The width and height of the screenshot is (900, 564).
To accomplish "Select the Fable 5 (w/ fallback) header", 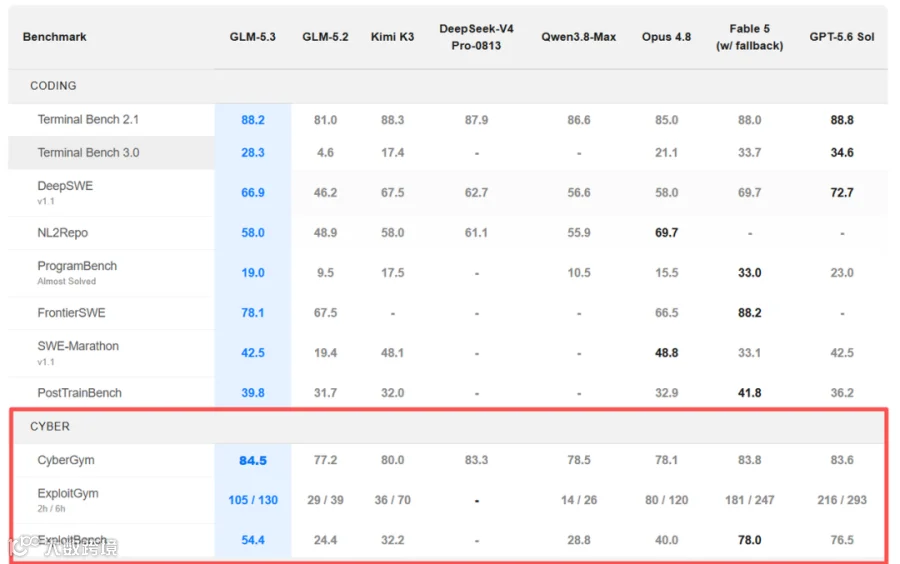I will tap(749, 37).
